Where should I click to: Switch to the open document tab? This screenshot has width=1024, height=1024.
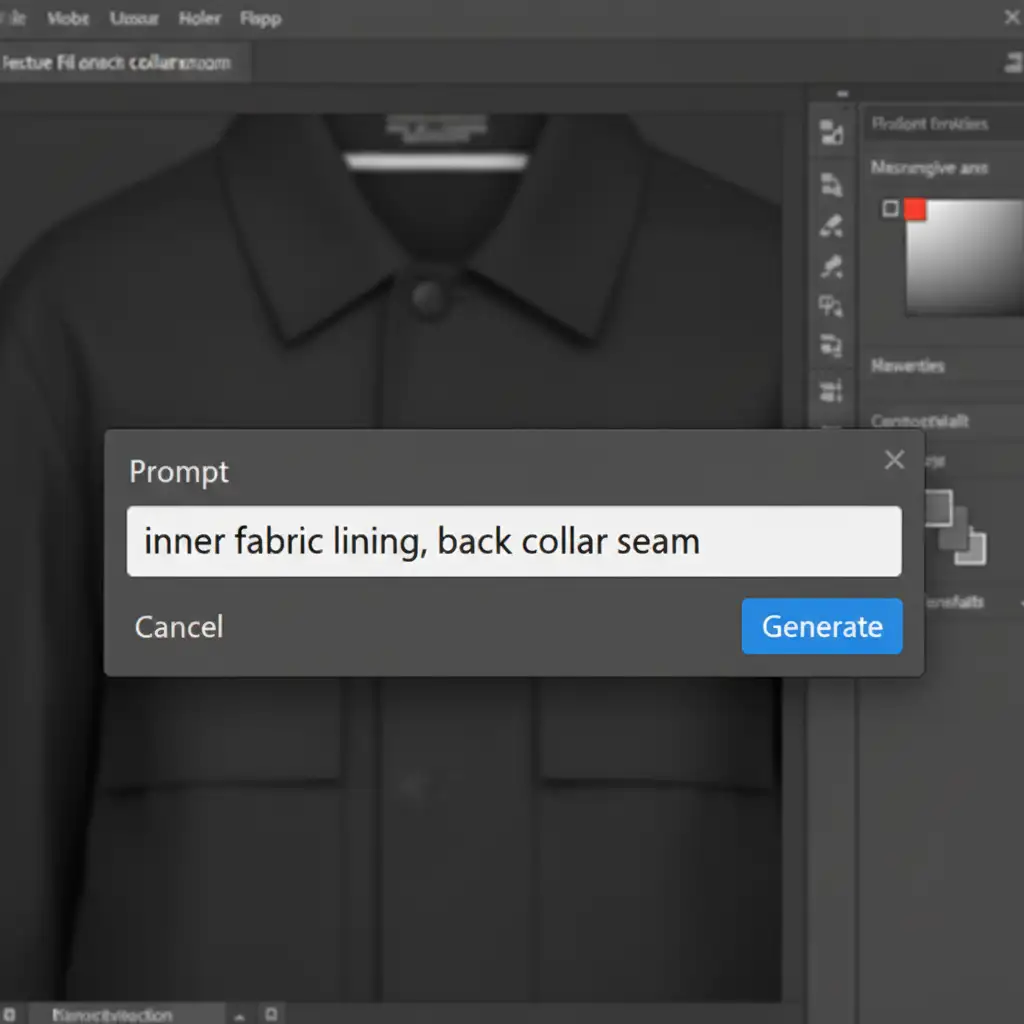(117, 63)
